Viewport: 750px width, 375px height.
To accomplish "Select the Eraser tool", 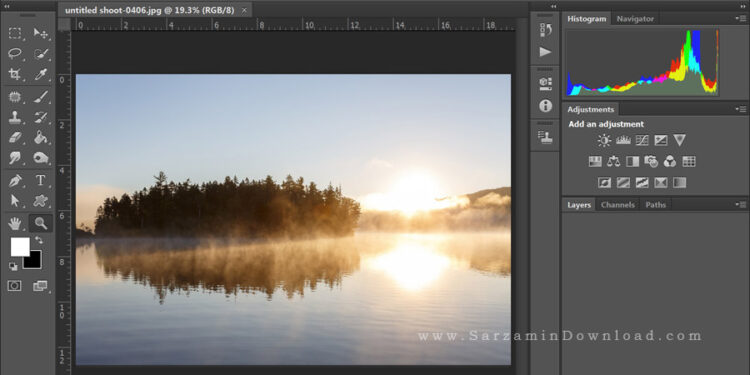I will click(15, 137).
